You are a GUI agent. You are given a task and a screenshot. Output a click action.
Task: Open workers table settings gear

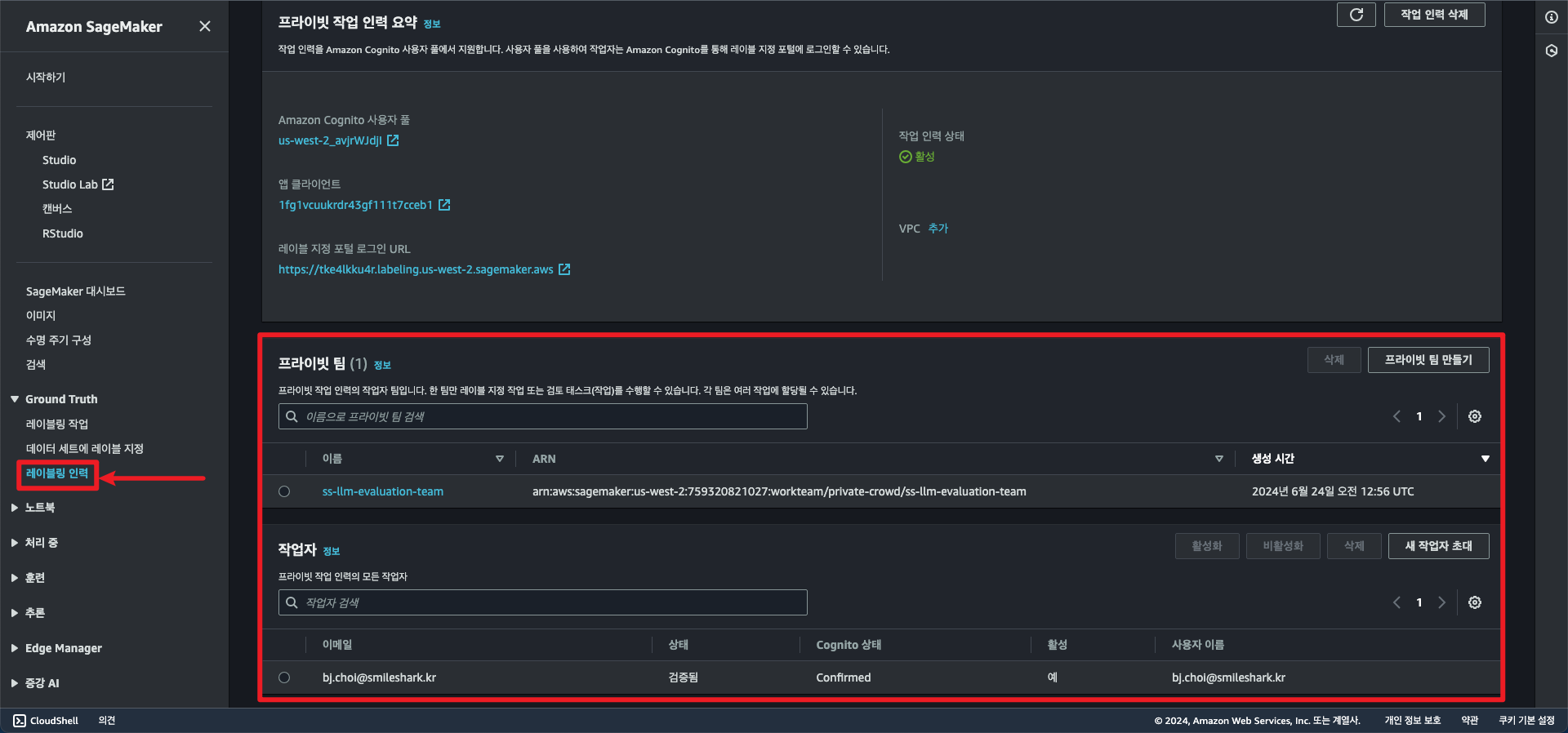point(1475,602)
